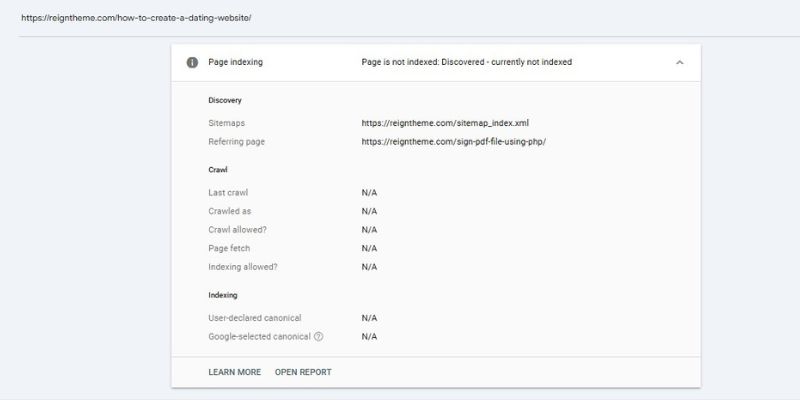The width and height of the screenshot is (800, 400).
Task: Click the 'Page is not indexed' status text
Action: click(x=466, y=63)
